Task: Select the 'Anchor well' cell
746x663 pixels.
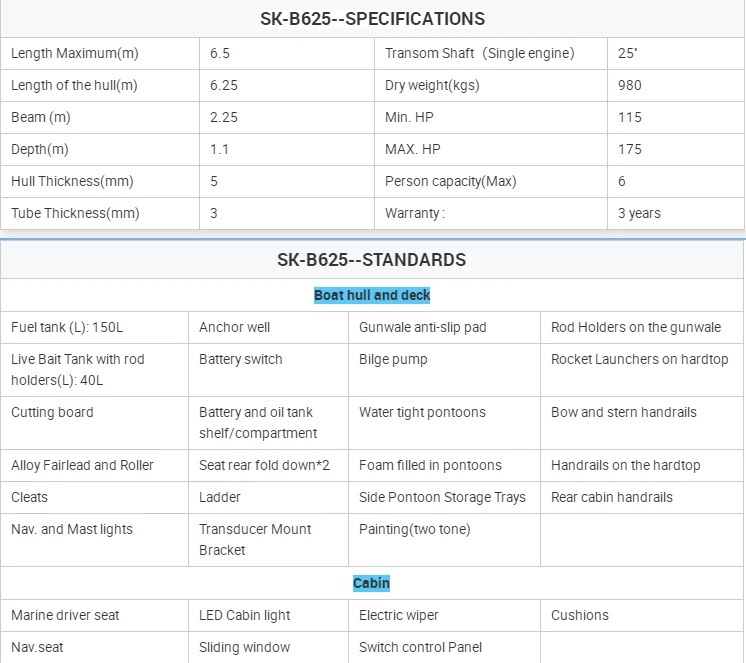Action: [x=235, y=327]
